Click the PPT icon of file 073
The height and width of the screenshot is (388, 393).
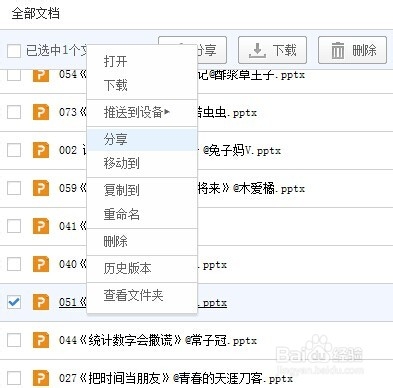[41, 112]
